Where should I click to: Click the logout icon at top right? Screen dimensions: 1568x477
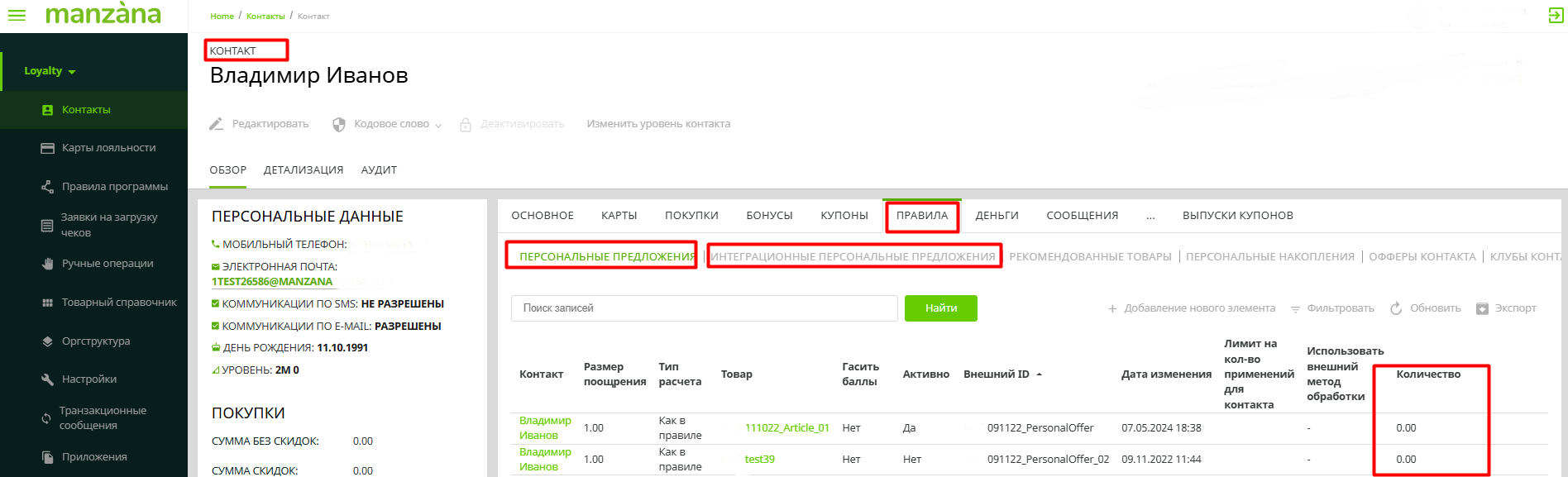pos(1556,15)
